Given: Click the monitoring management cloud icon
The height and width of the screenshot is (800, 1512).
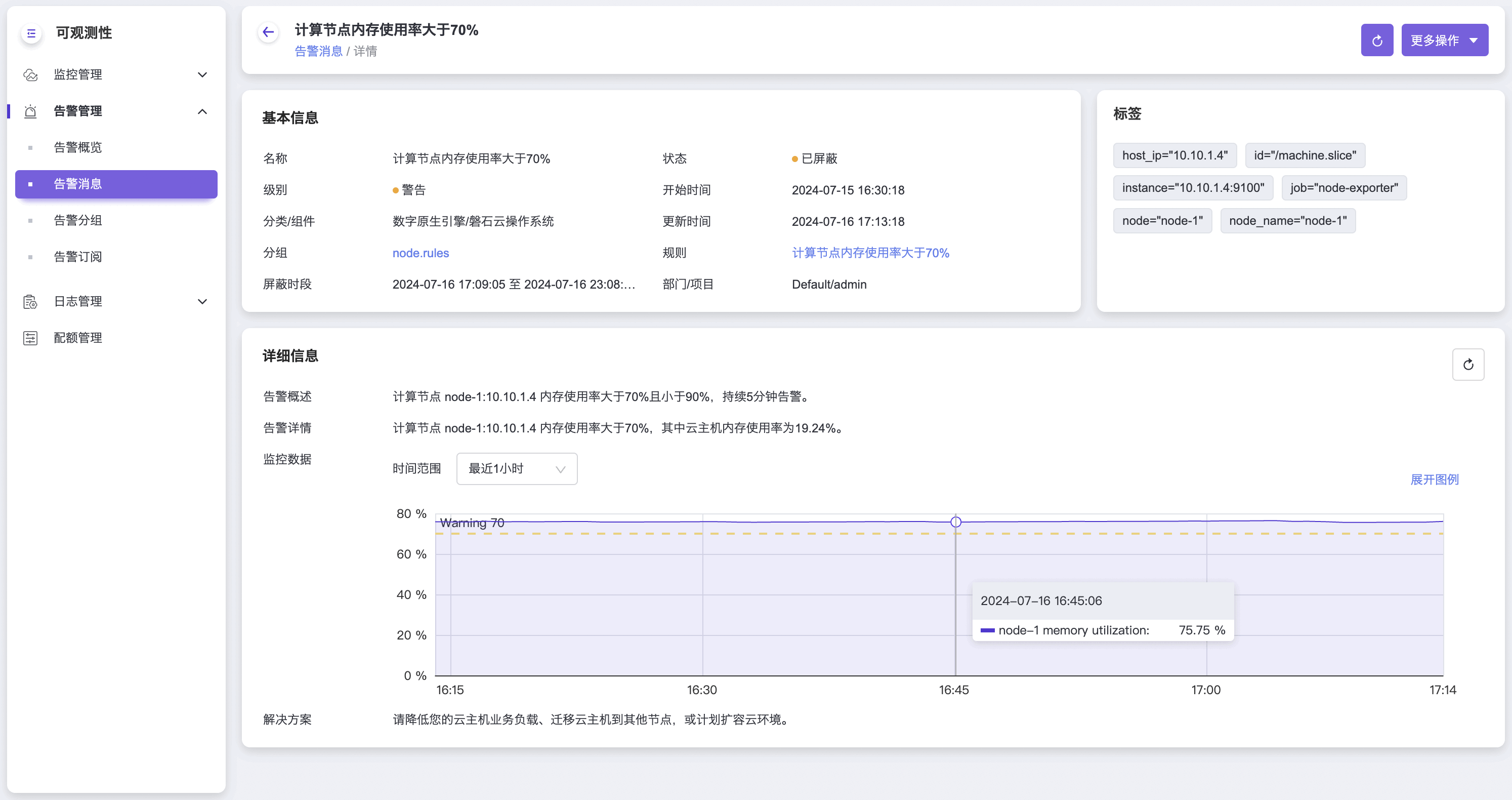Looking at the screenshot, I should tap(30, 75).
